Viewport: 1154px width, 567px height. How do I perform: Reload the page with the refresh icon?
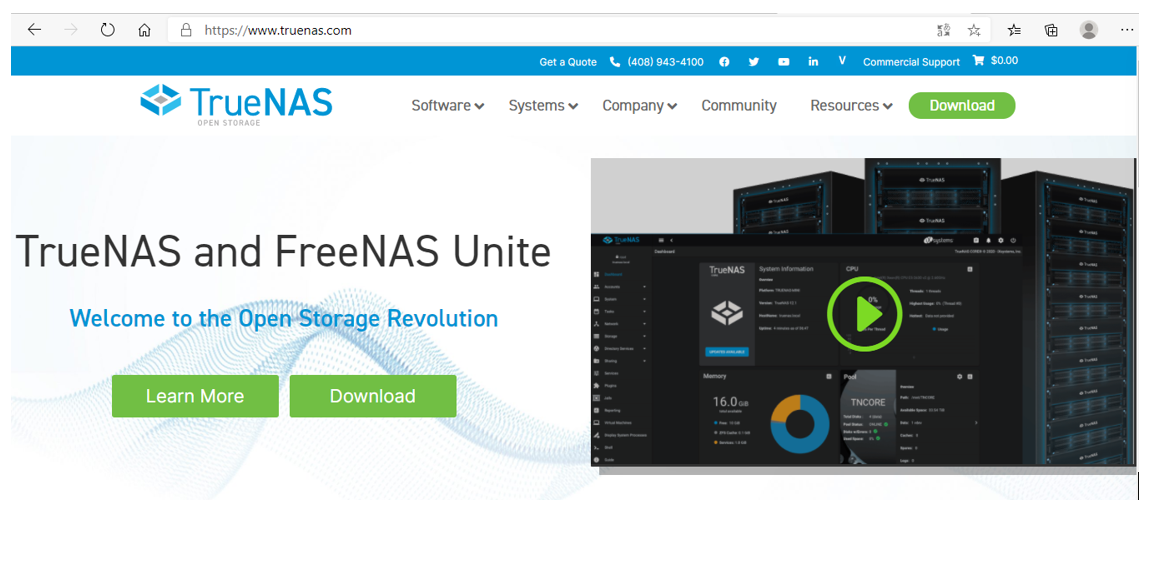[x=107, y=30]
